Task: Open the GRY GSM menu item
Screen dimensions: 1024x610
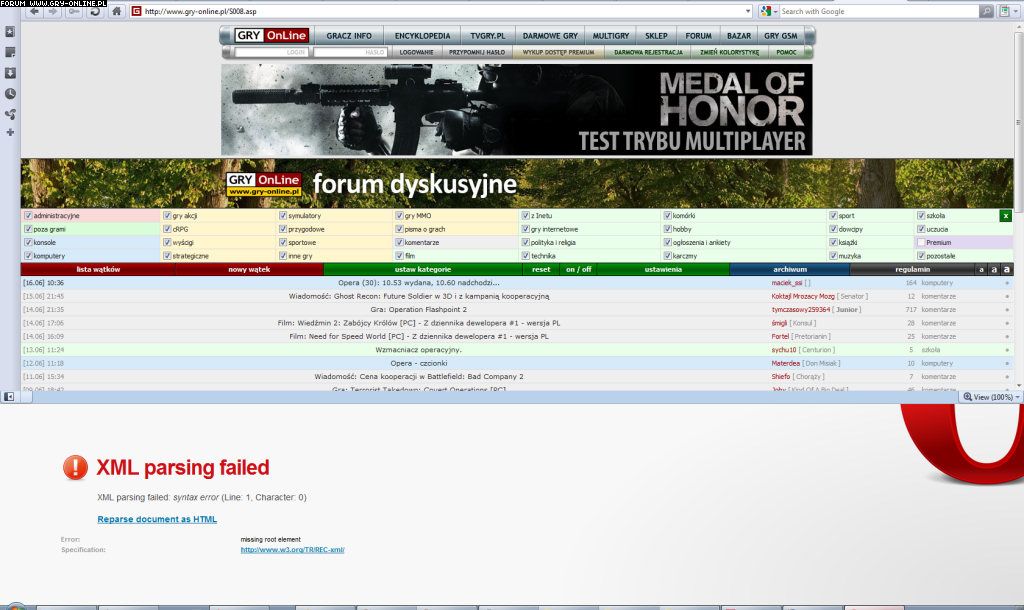Action: pyautogui.click(x=780, y=36)
